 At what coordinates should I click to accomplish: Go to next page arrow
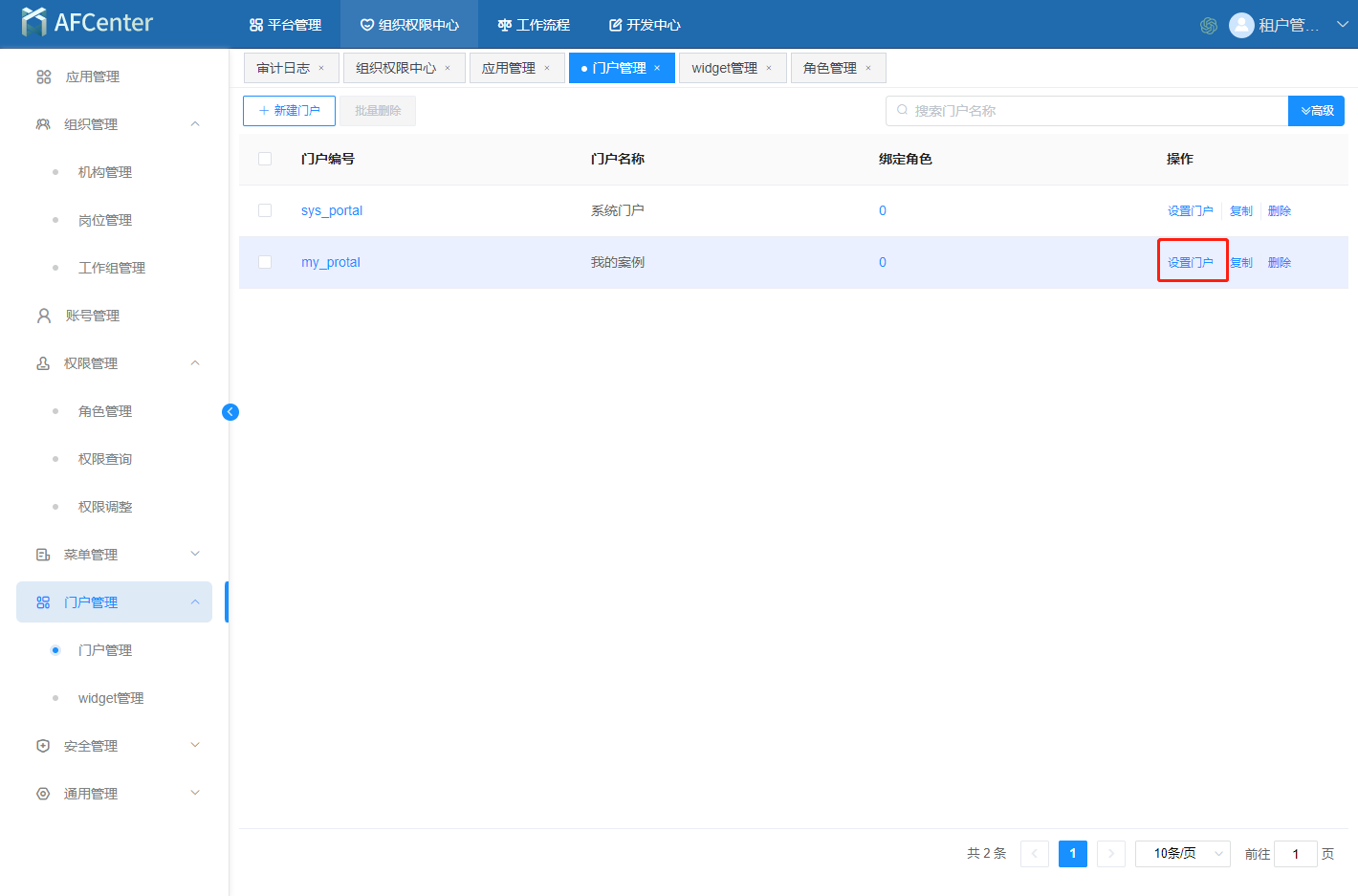(x=1111, y=854)
